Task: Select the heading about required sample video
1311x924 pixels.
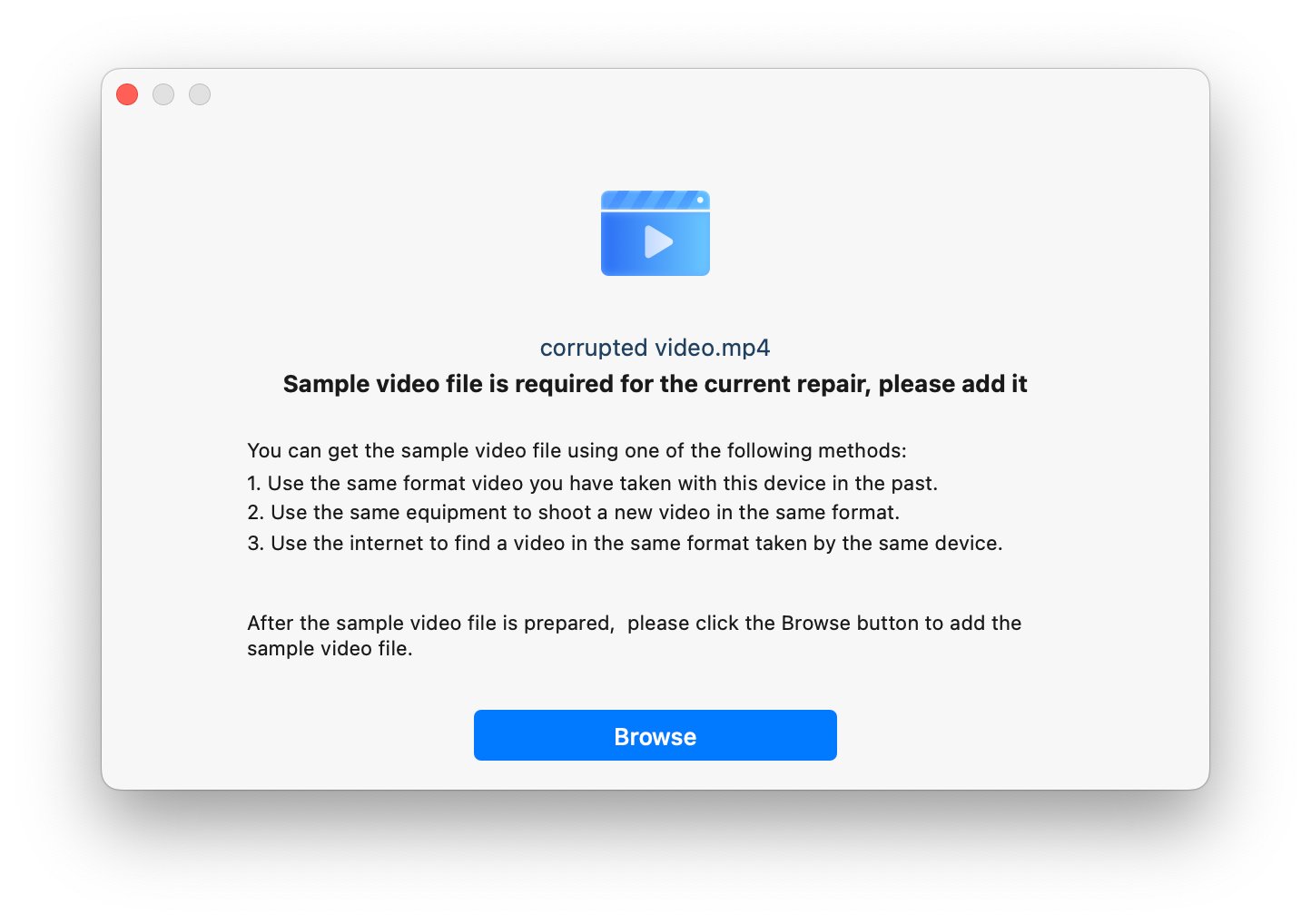Action: click(655, 383)
